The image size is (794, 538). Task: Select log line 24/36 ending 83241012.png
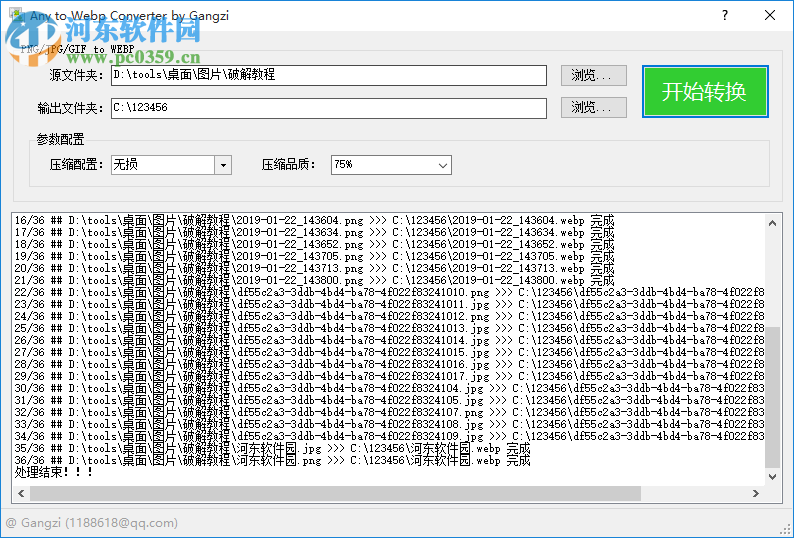pos(389,317)
